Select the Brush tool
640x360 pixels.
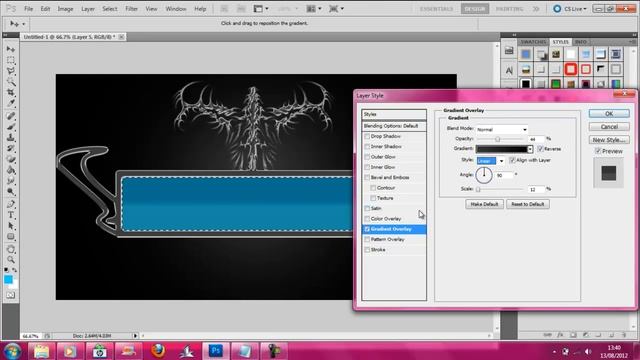tap(11, 127)
